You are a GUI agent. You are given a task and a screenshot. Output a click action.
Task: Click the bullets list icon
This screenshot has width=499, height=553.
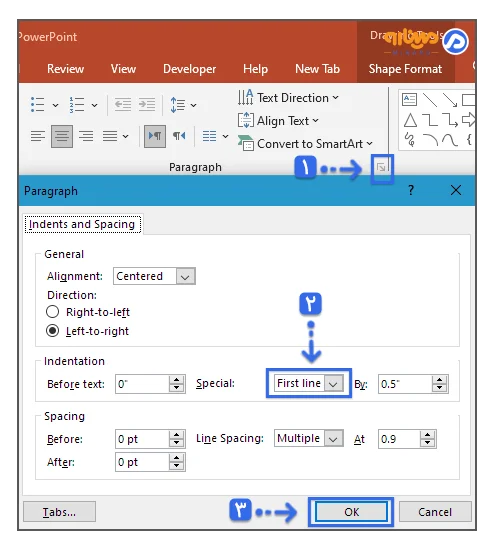pos(37,105)
